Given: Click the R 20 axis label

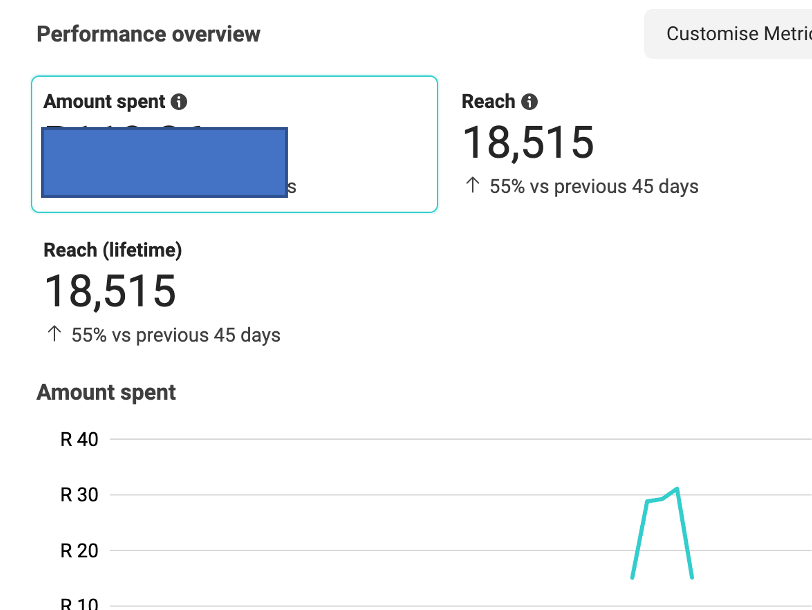Looking at the screenshot, I should point(79,550).
